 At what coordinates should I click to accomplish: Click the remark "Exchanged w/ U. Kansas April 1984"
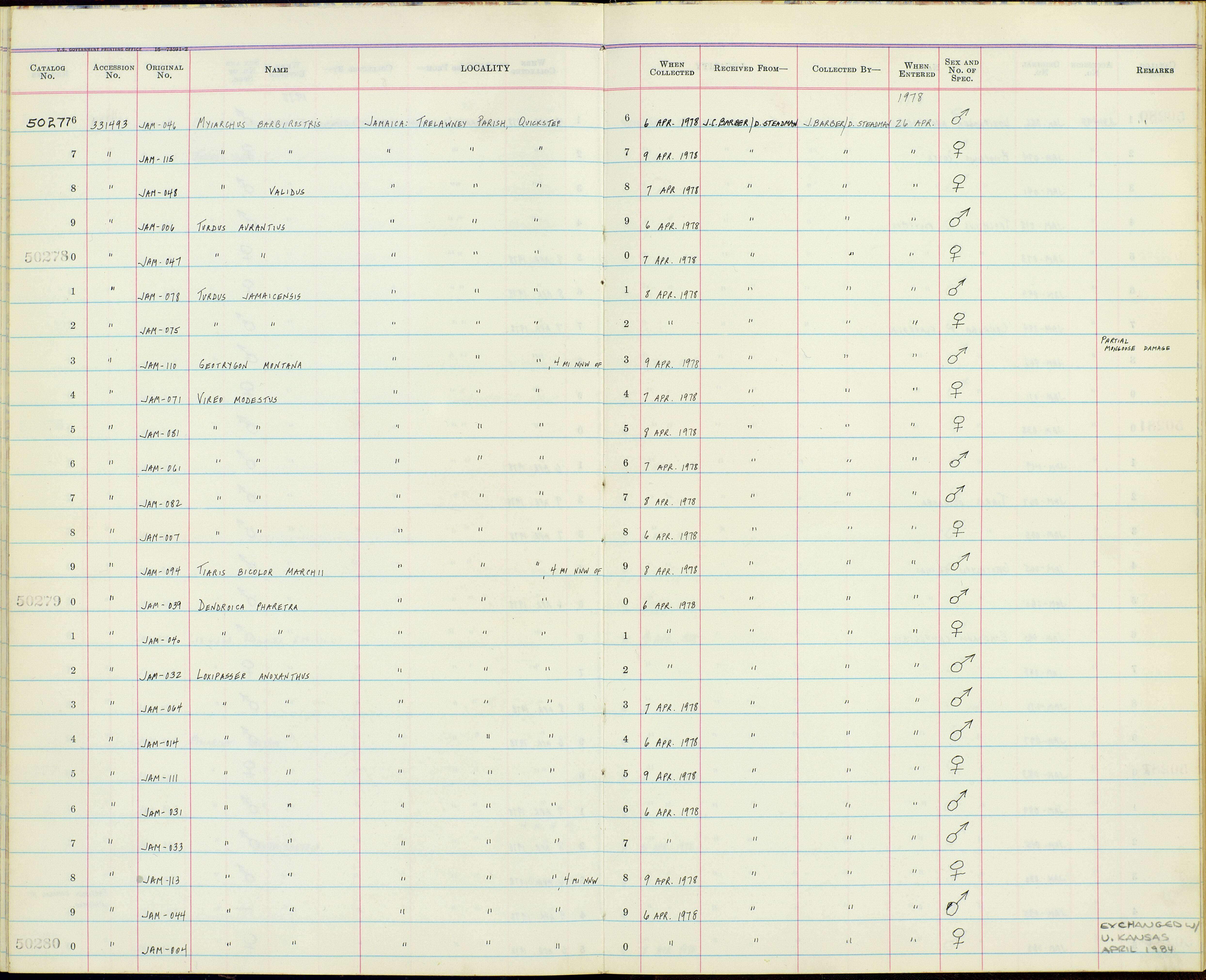(x=1150, y=937)
